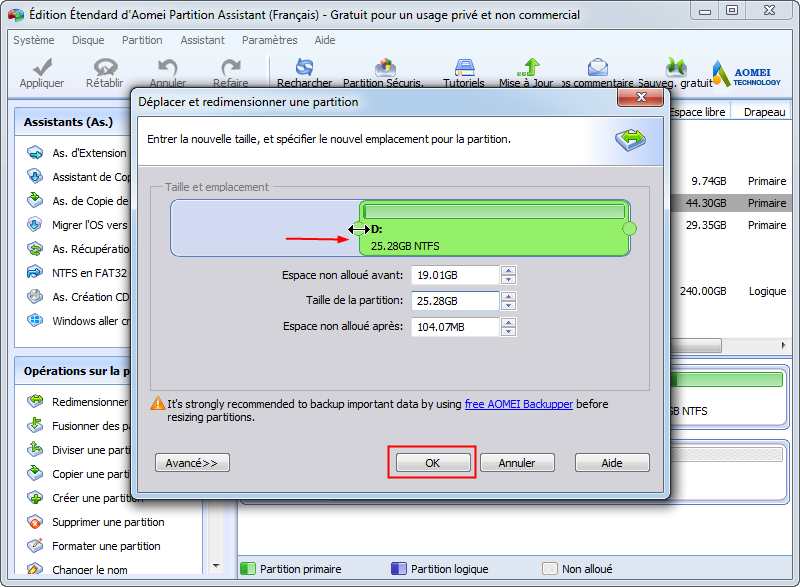Viewport: 800px width, 587px height.
Task: Click the Non alloué legend swatch
Action: (x=549, y=569)
